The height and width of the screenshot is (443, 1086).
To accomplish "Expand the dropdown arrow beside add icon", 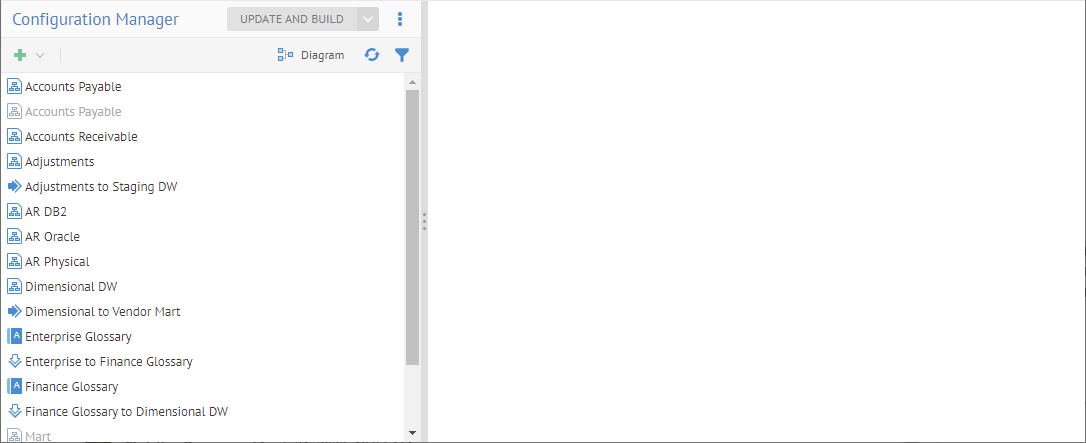I will (x=40, y=56).
